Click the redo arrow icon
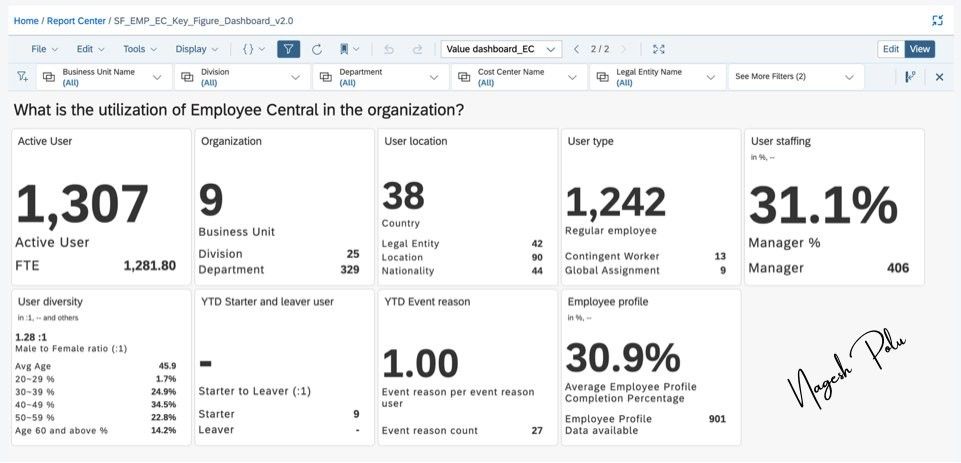The image size is (961, 463). click(417, 49)
